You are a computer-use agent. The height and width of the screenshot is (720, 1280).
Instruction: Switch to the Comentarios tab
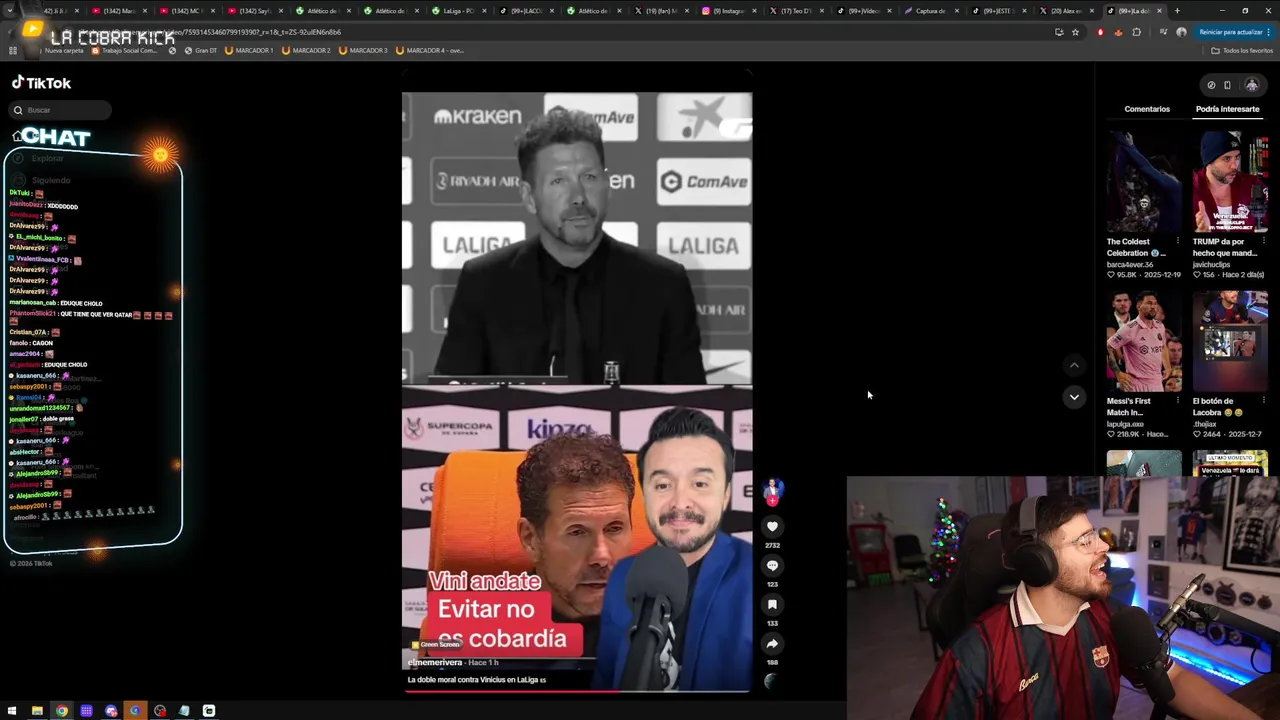click(x=1147, y=109)
